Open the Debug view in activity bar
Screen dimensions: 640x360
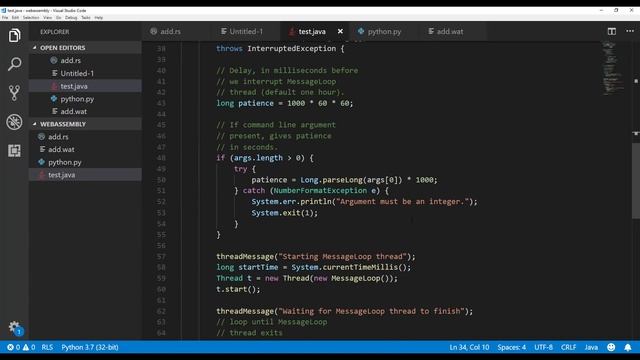(x=14, y=122)
